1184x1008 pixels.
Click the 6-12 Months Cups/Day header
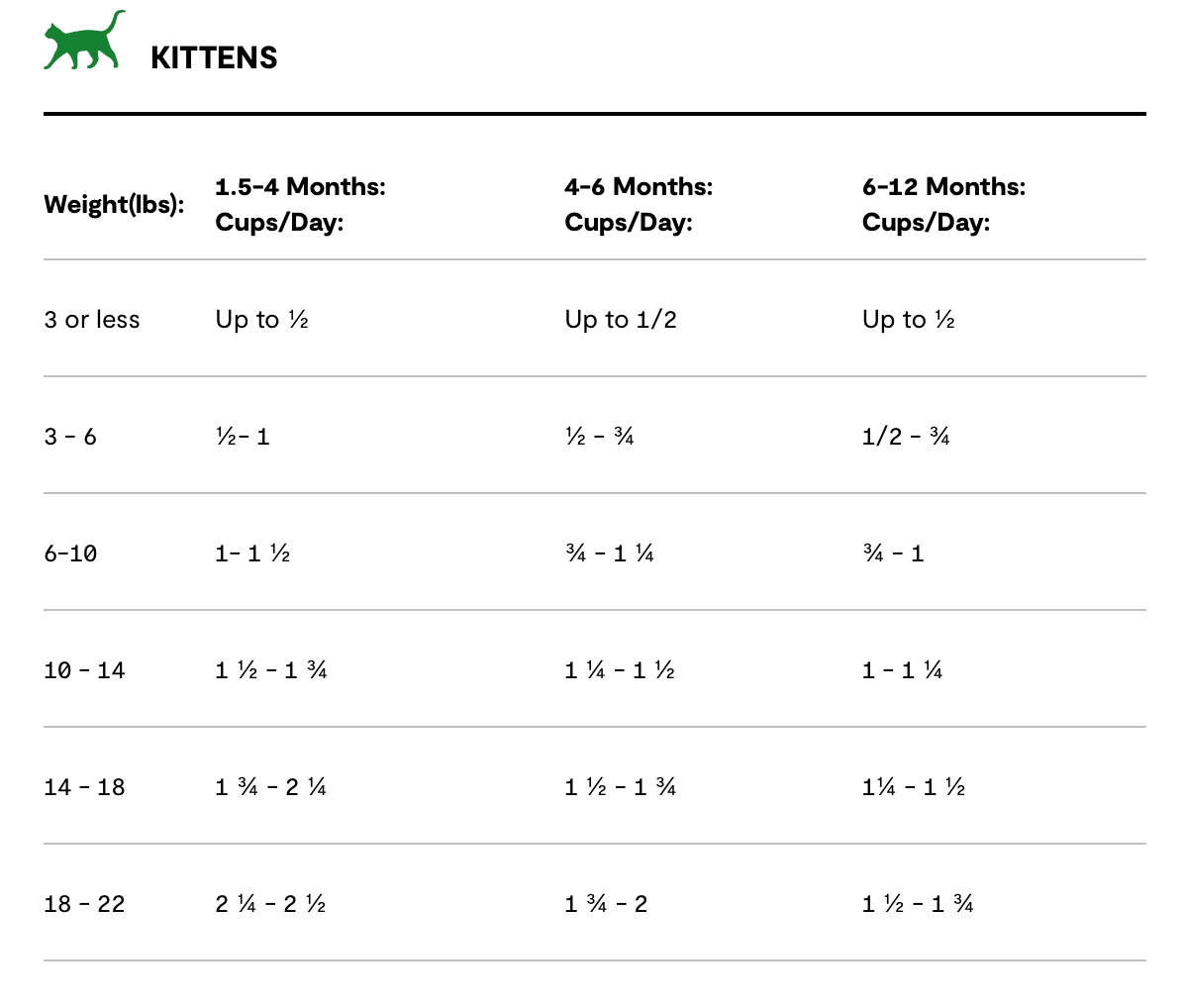pyautogui.click(x=943, y=204)
